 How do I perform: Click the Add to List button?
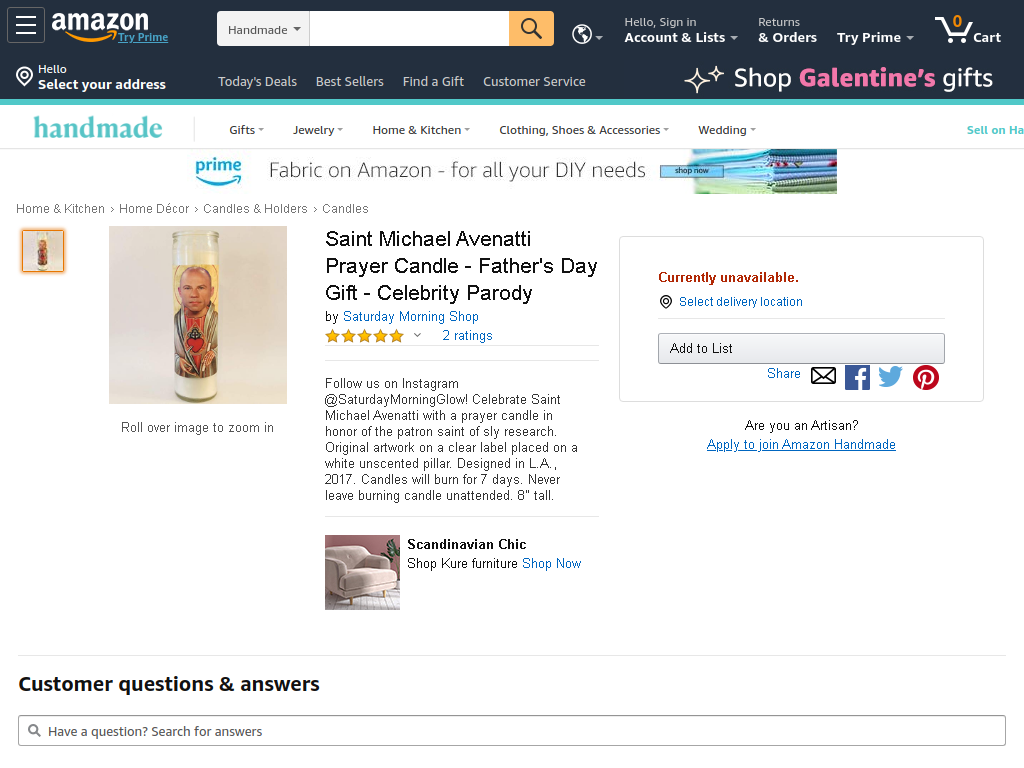pos(801,348)
